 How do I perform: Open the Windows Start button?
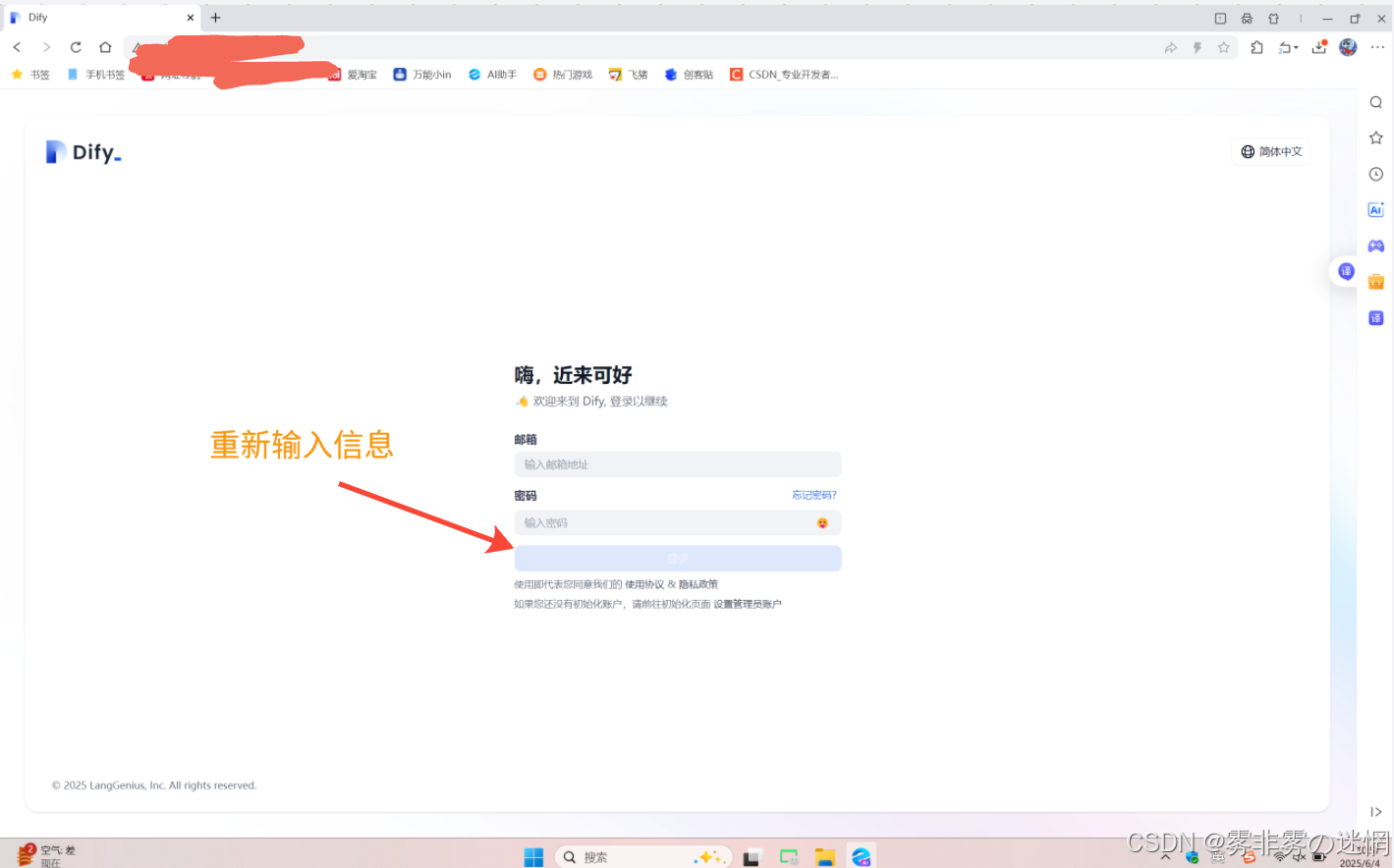[x=533, y=857]
